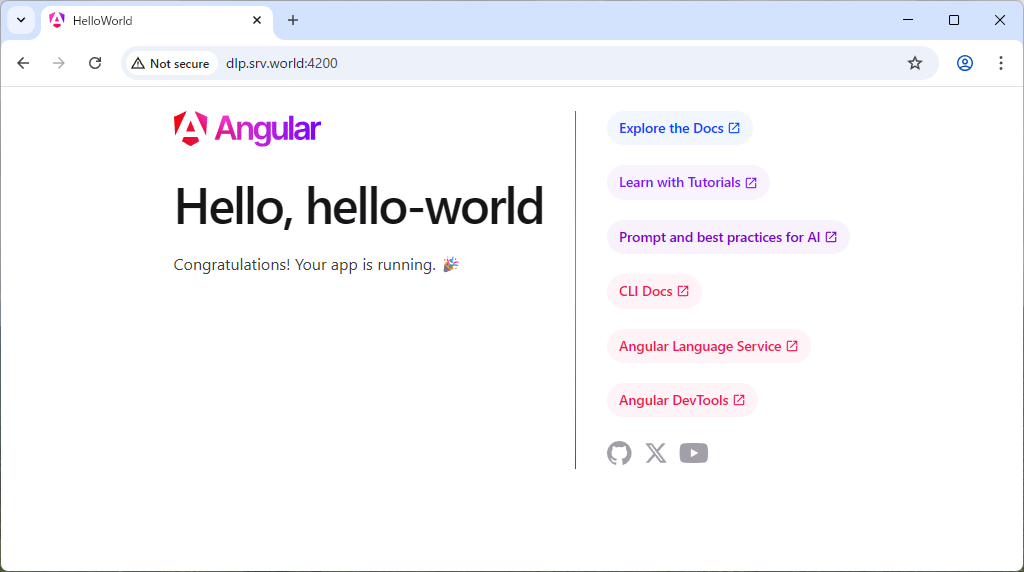The height and width of the screenshot is (572, 1024).
Task: View the Not secure site information
Action: tap(170, 63)
